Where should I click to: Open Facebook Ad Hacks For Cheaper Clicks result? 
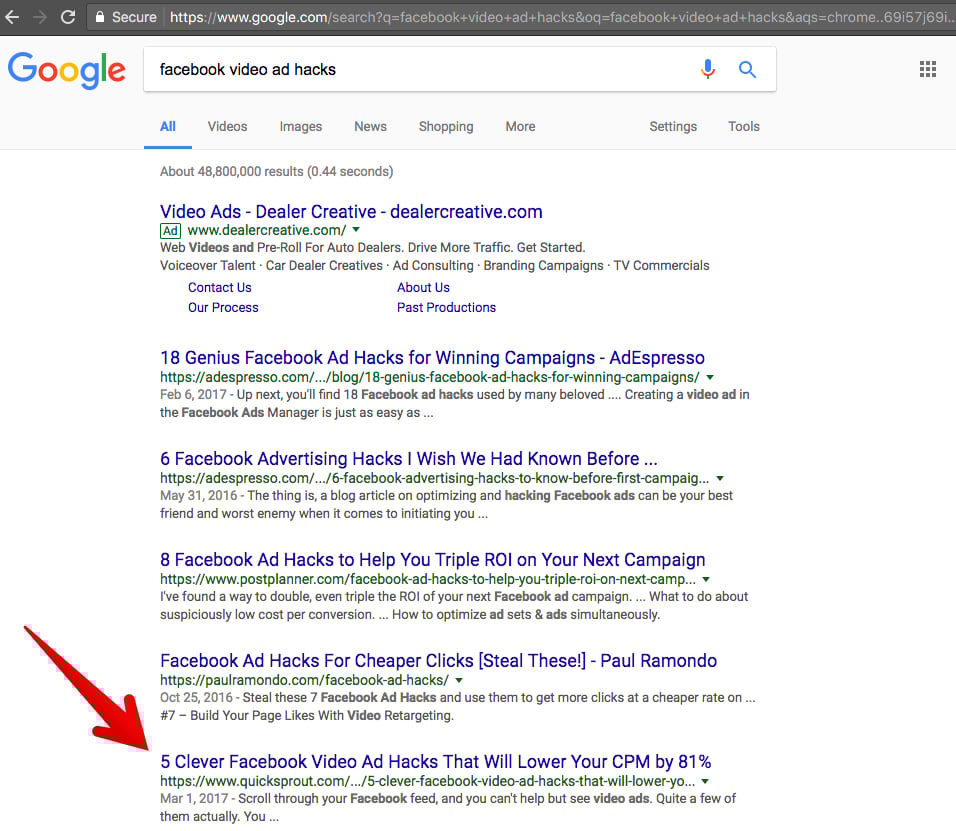[438, 661]
